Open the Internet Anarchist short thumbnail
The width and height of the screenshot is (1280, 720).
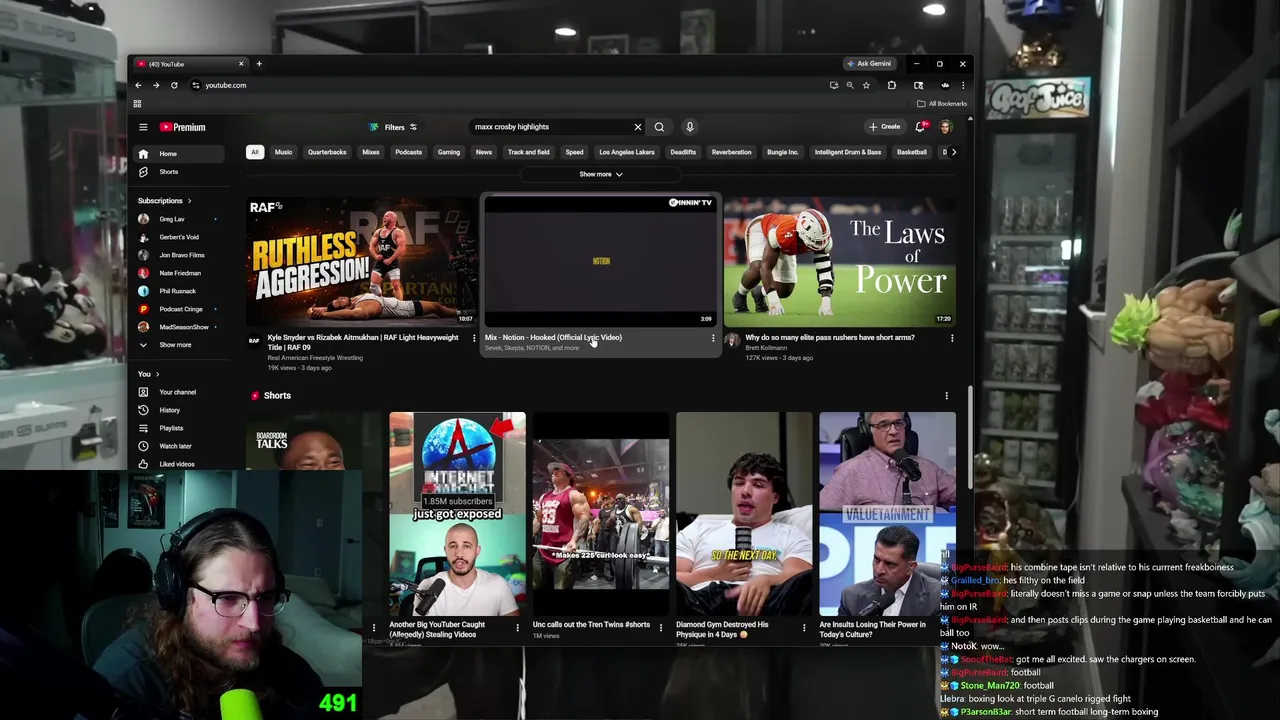point(457,514)
